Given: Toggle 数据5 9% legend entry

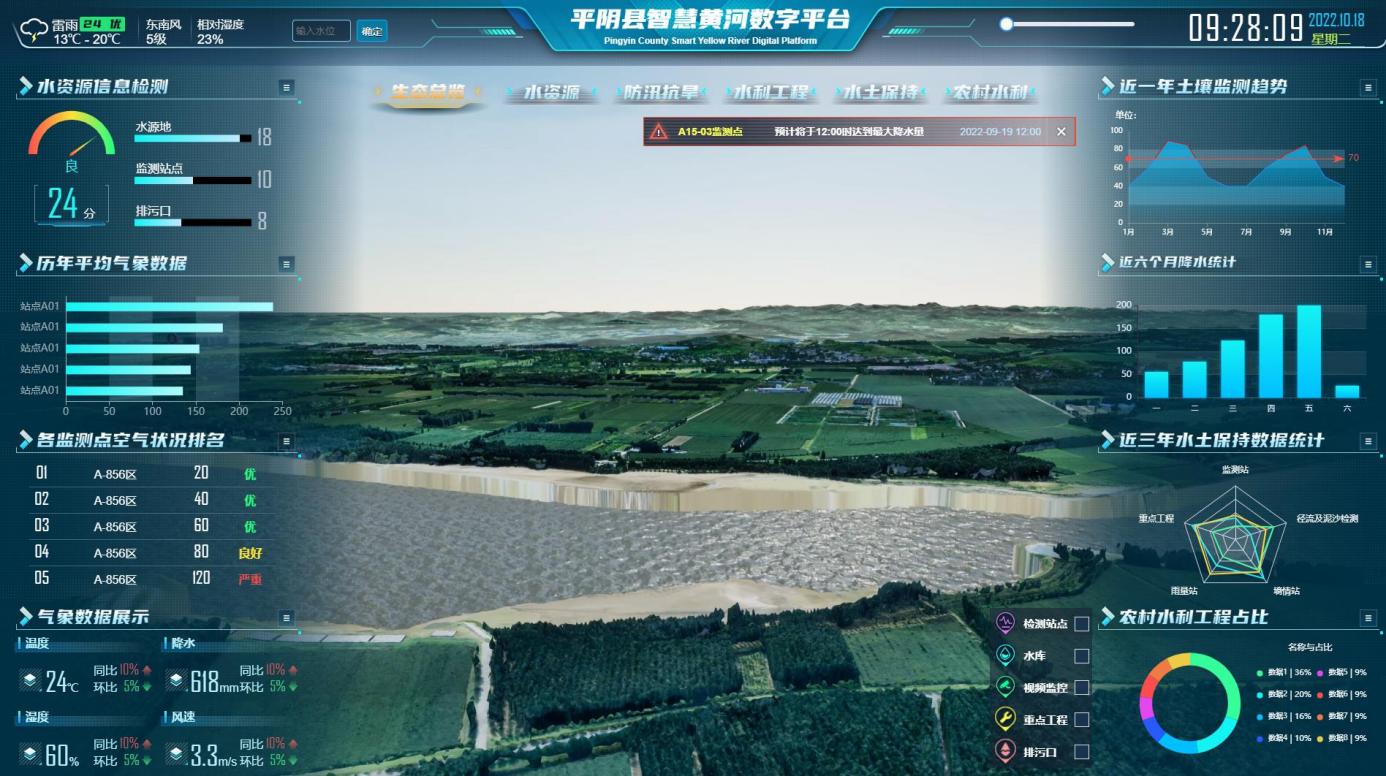Looking at the screenshot, I should pos(1341,672).
